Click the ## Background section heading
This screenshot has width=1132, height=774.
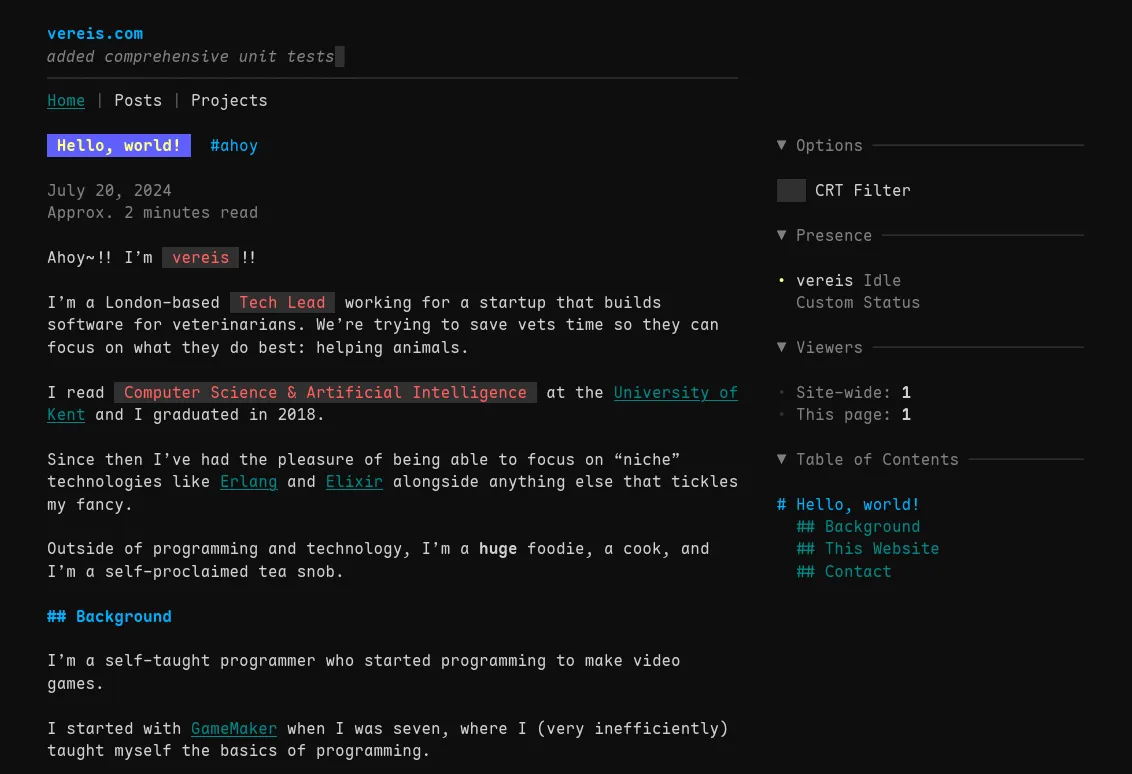(109, 616)
